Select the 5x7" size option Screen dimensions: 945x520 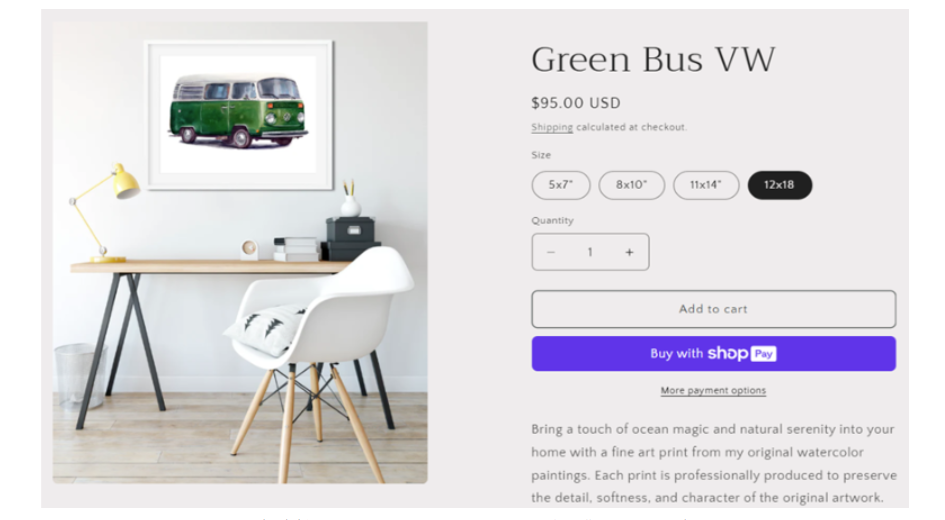(560, 185)
